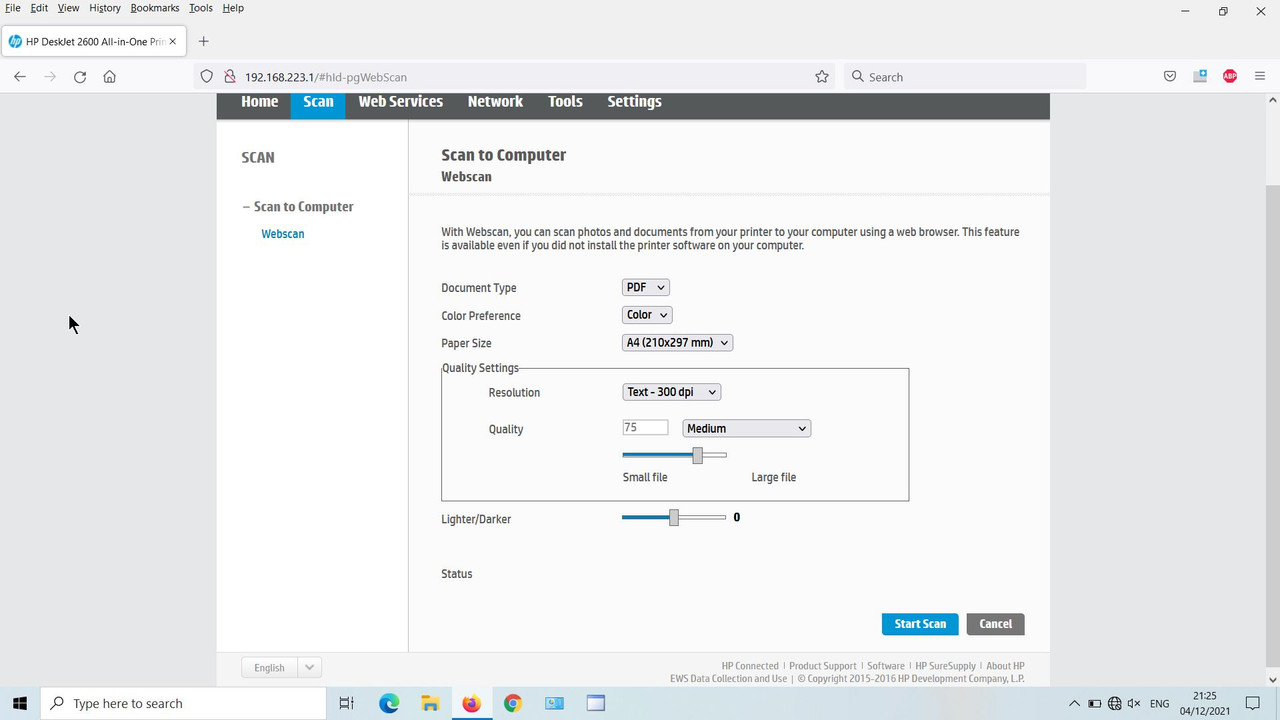Image resolution: width=1280 pixels, height=720 pixels.
Task: Open the Firefox application menu (hamburger)
Action: (1260, 77)
